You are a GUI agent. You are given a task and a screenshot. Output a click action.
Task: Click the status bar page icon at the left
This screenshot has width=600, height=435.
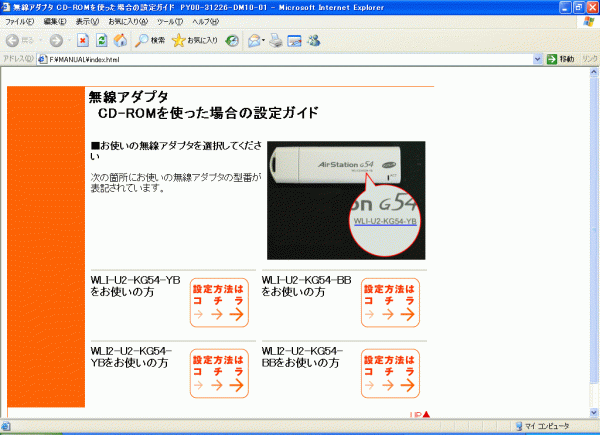pyautogui.click(x=6, y=426)
